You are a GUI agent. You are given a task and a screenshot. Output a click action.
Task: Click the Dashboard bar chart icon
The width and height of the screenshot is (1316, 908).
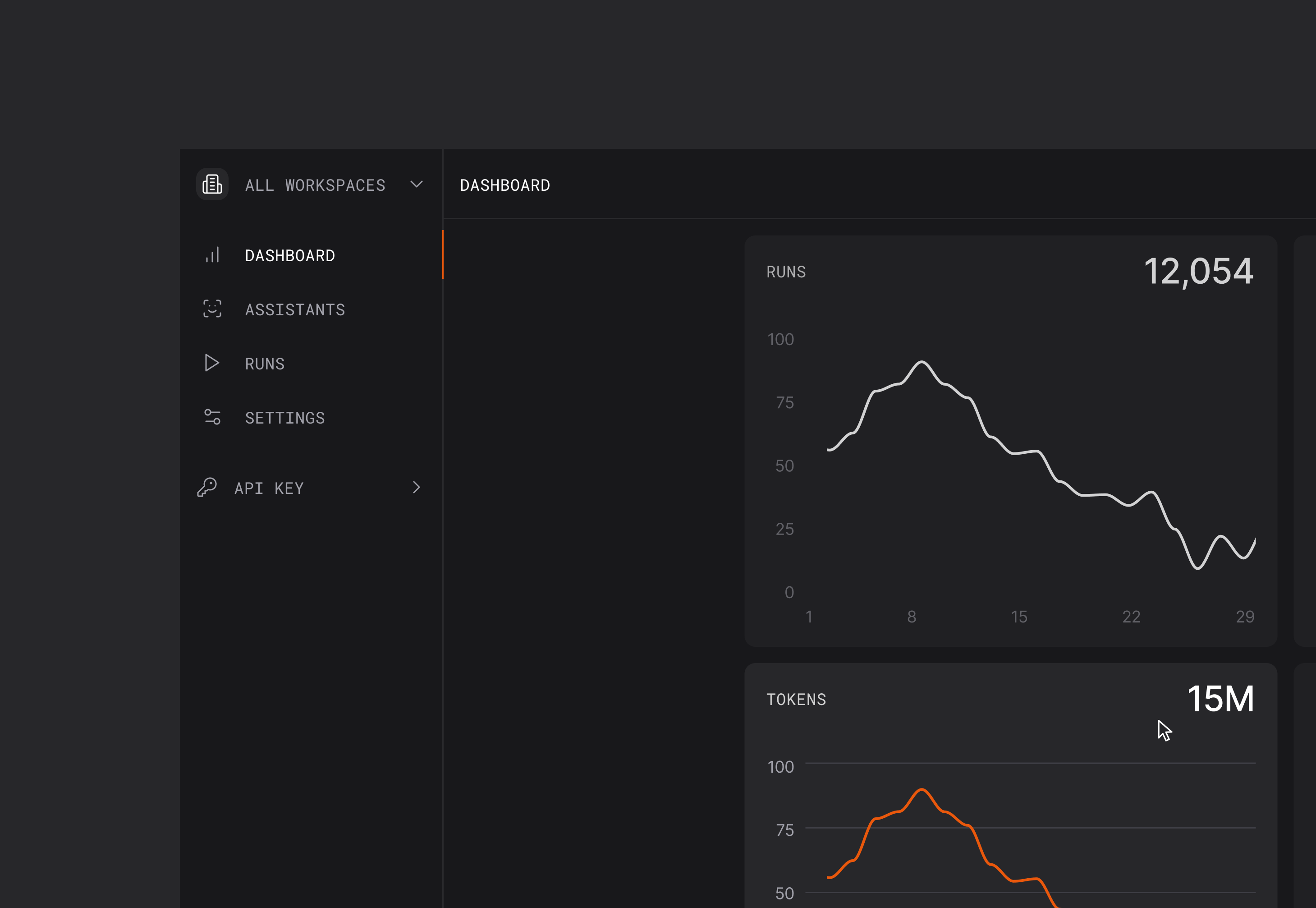tap(212, 255)
